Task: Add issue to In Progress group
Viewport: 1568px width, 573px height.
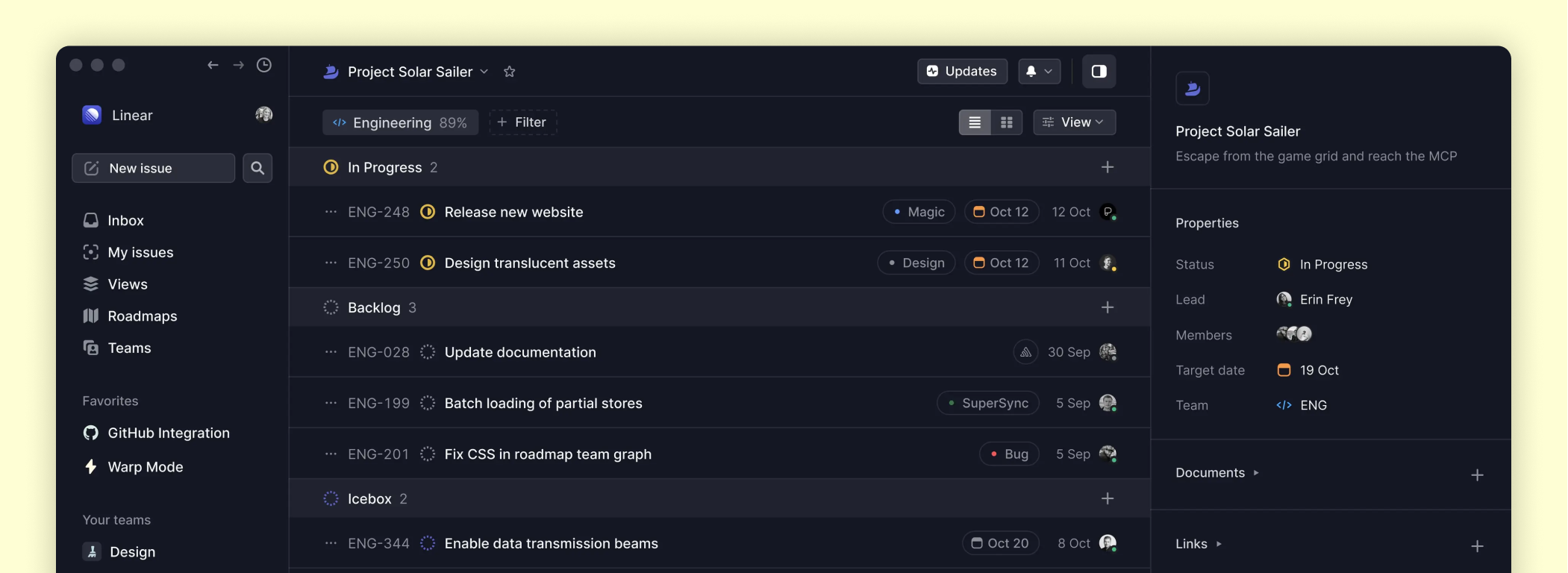Action: pos(1108,167)
